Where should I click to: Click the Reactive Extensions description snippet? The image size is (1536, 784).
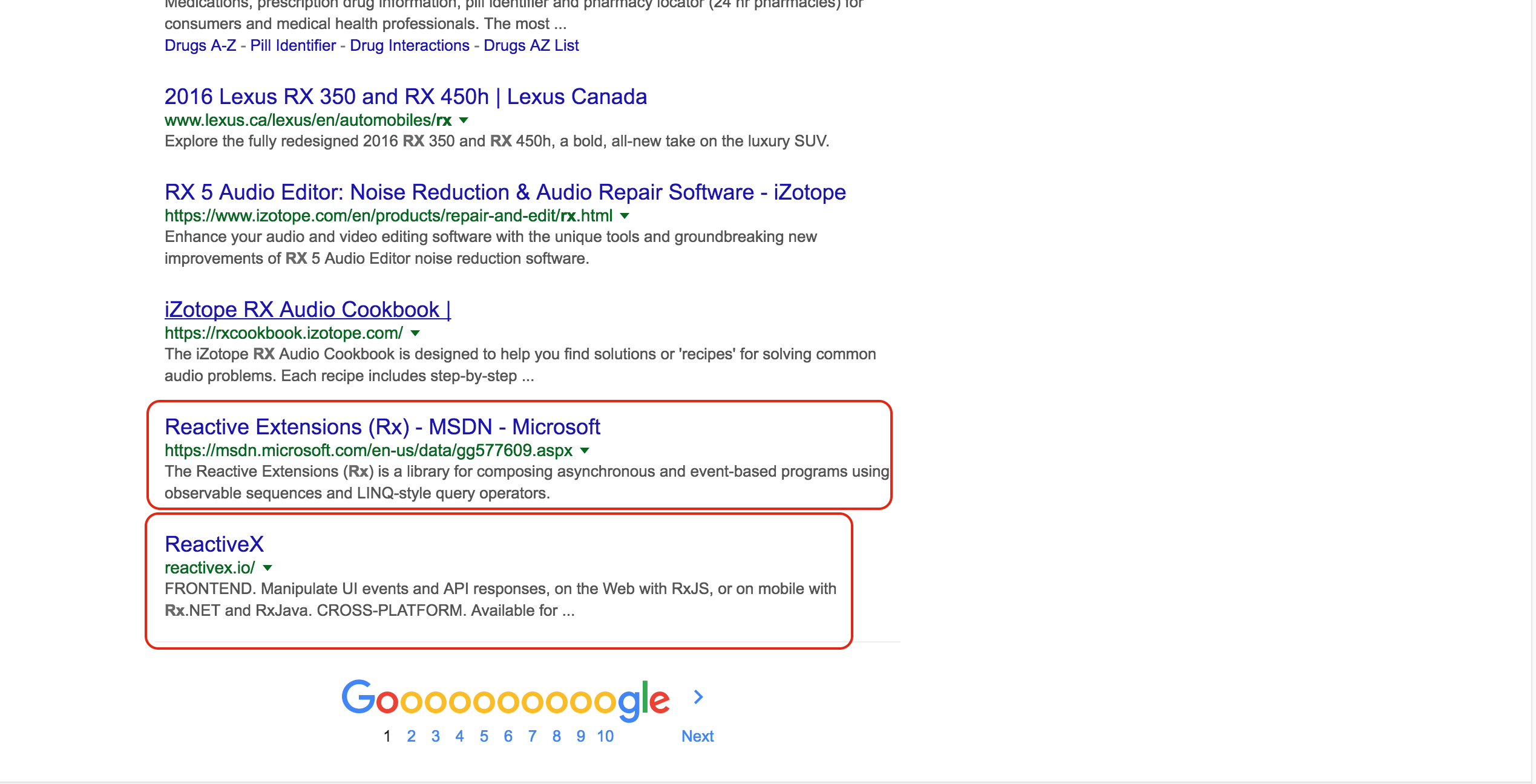[527, 482]
